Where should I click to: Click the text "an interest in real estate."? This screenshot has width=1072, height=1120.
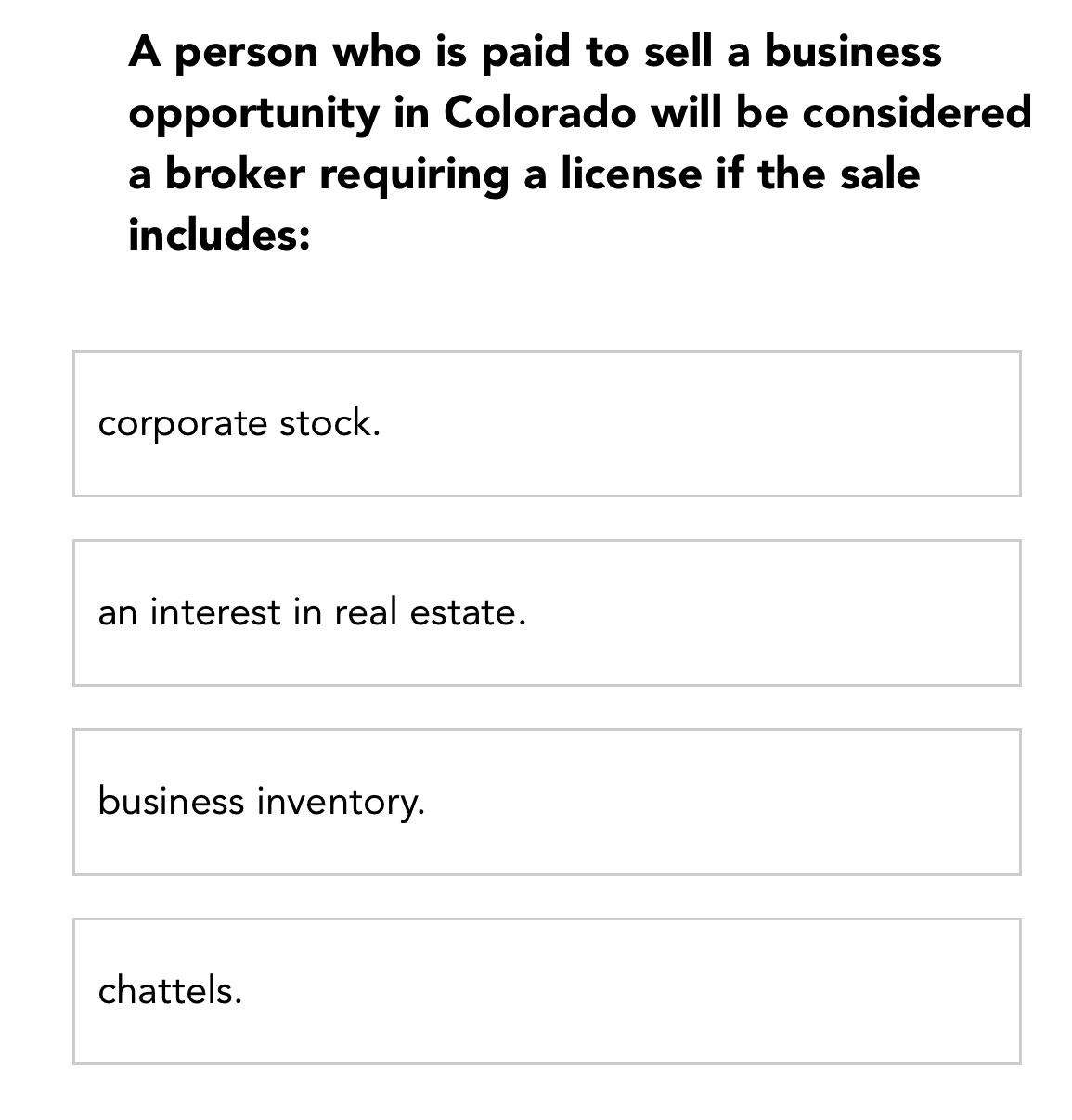[312, 611]
